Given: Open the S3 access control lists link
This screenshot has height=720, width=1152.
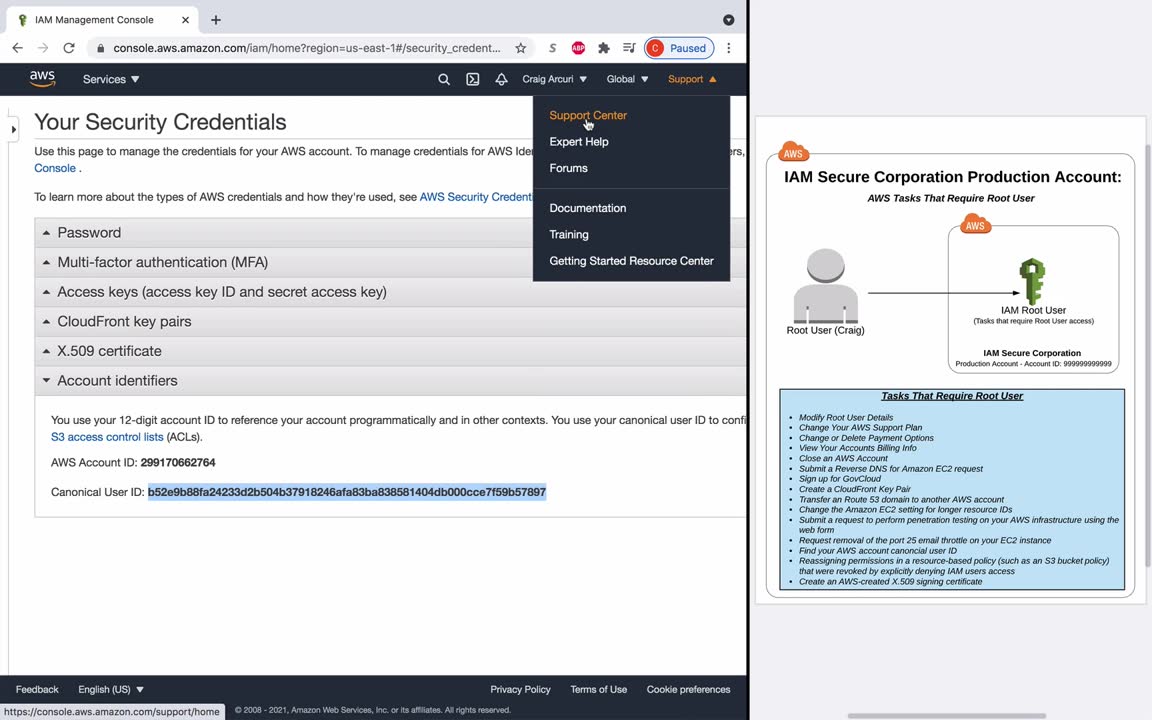Looking at the screenshot, I should click(107, 437).
